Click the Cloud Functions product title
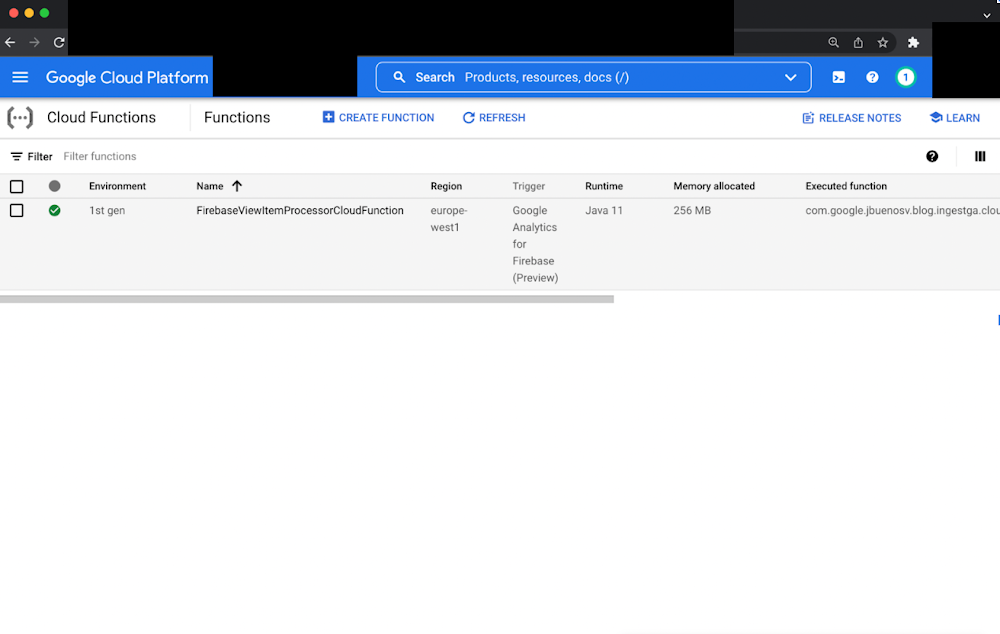Viewport: 1000px width, 634px height. pos(101,117)
